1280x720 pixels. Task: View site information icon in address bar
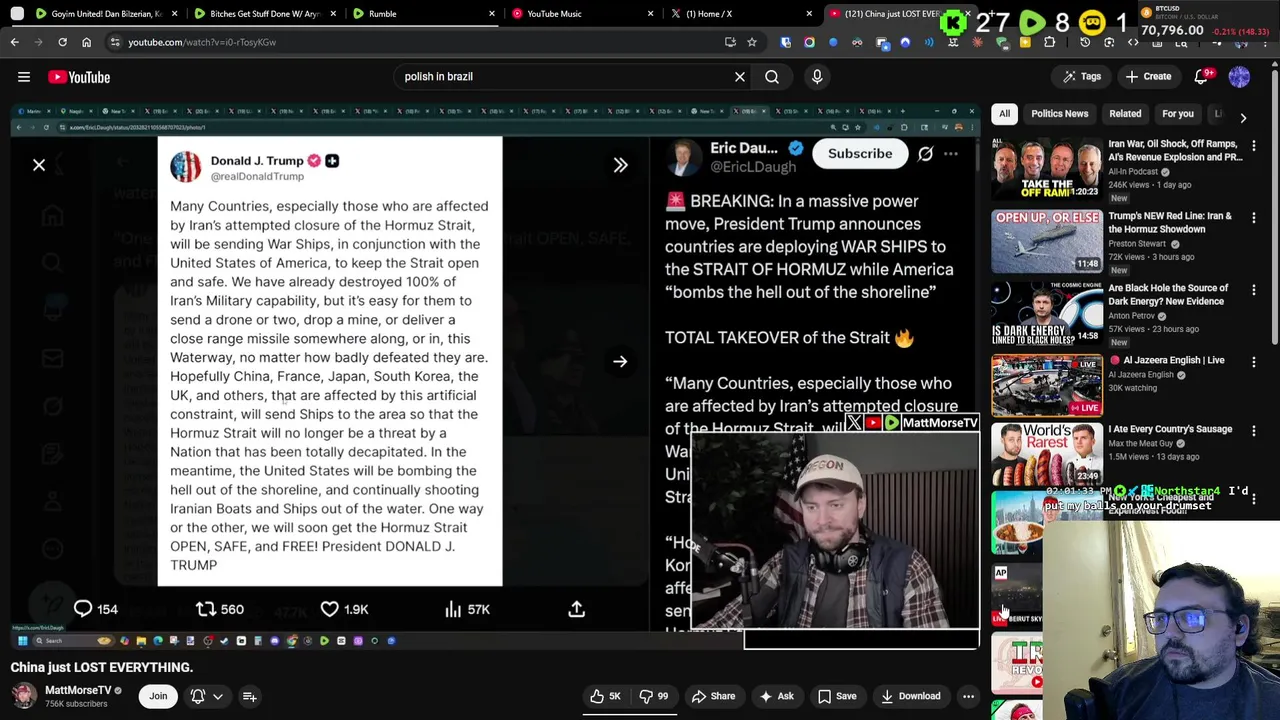tap(115, 42)
